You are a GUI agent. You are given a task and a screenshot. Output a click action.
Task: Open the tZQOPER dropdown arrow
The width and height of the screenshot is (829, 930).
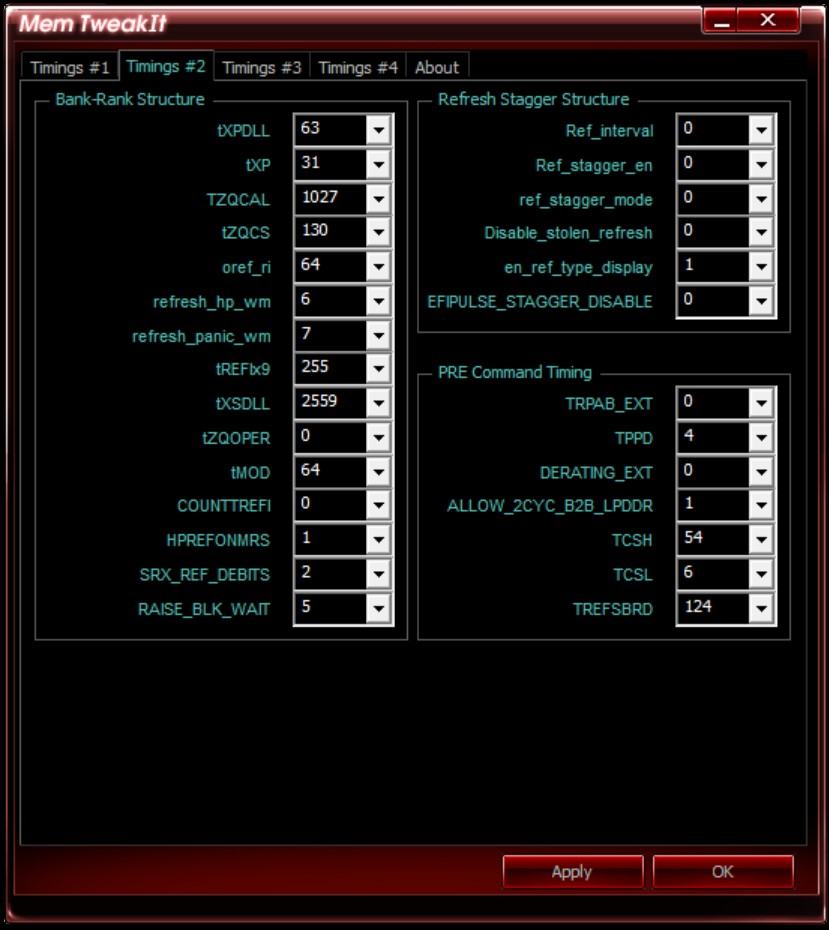(x=378, y=438)
